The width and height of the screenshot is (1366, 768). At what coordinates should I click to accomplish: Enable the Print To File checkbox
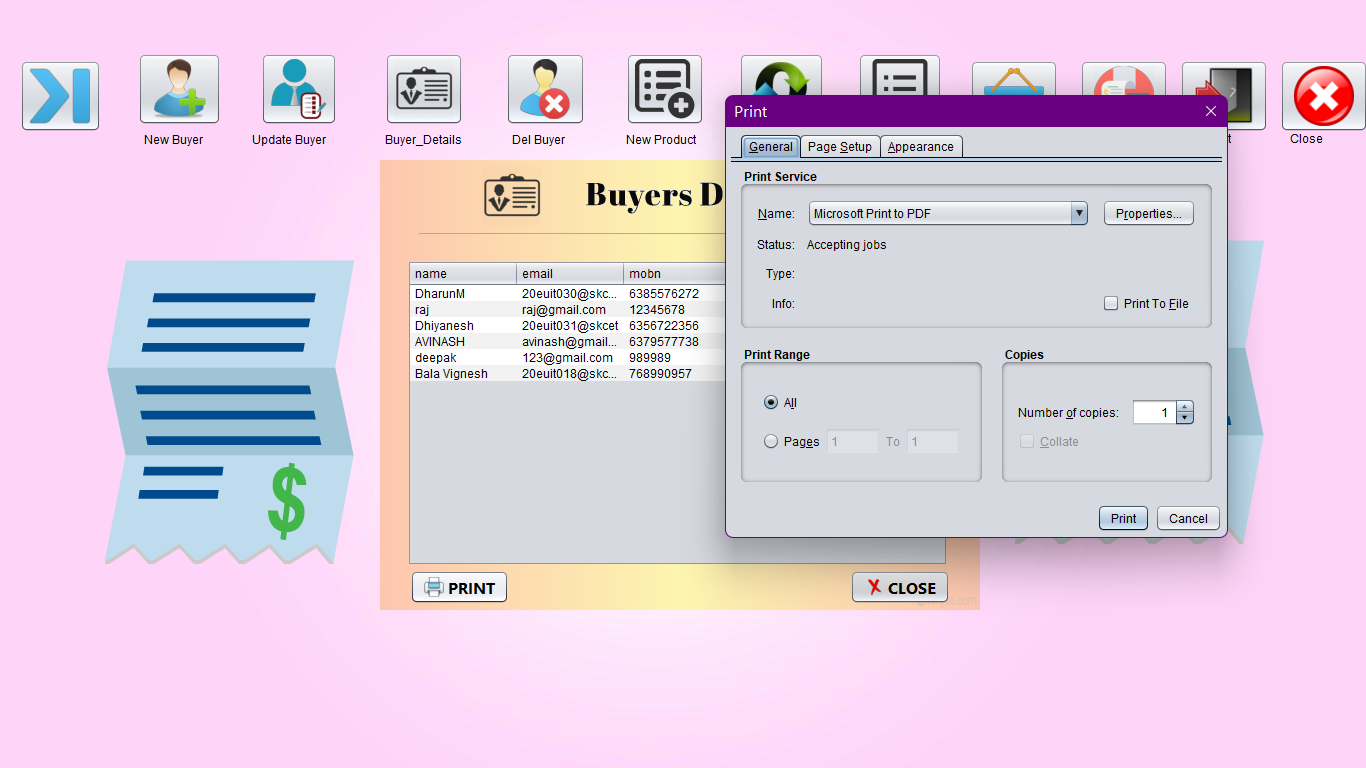pyautogui.click(x=1111, y=303)
